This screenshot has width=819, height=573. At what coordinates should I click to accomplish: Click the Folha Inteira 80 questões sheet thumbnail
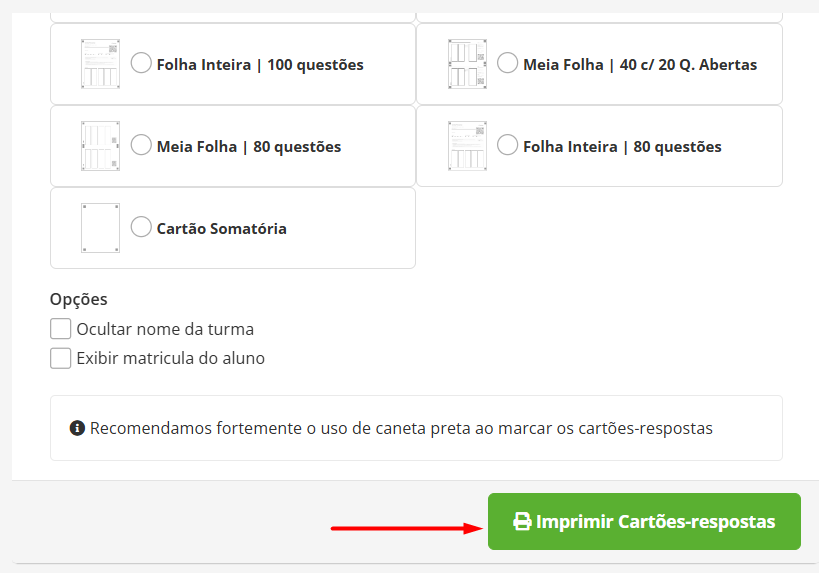[x=467, y=146]
